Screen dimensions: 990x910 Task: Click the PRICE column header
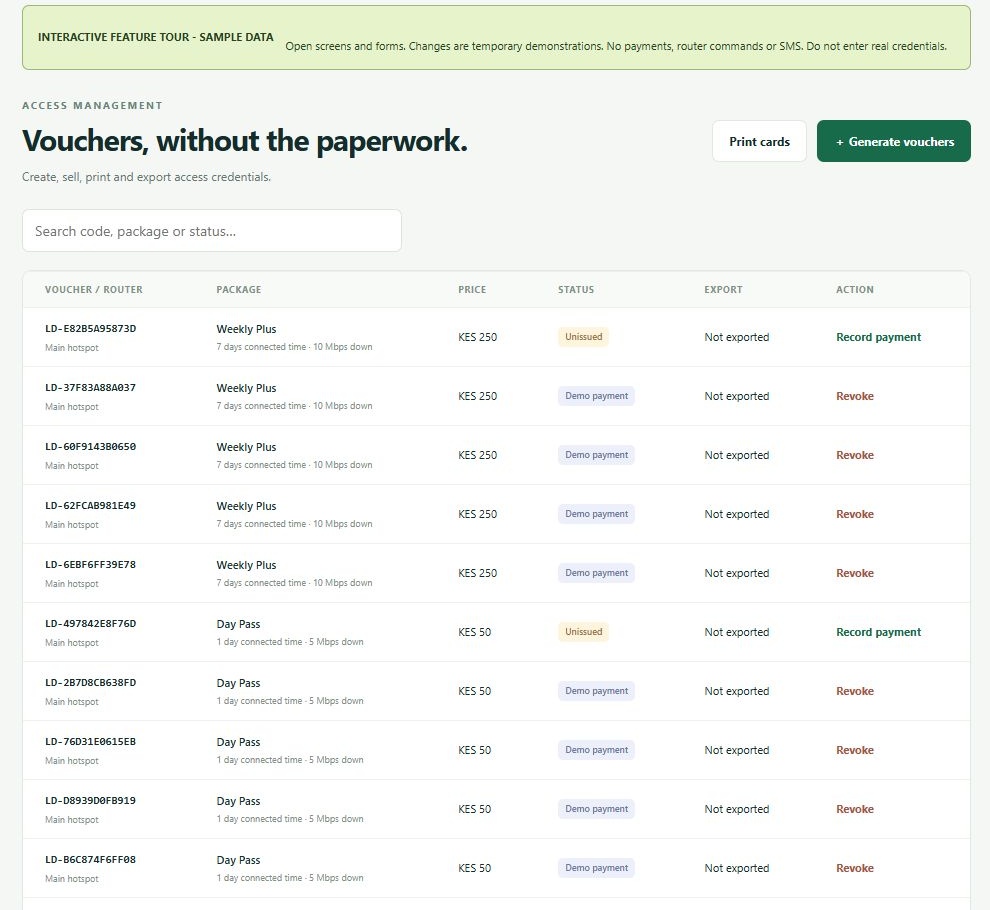472,289
